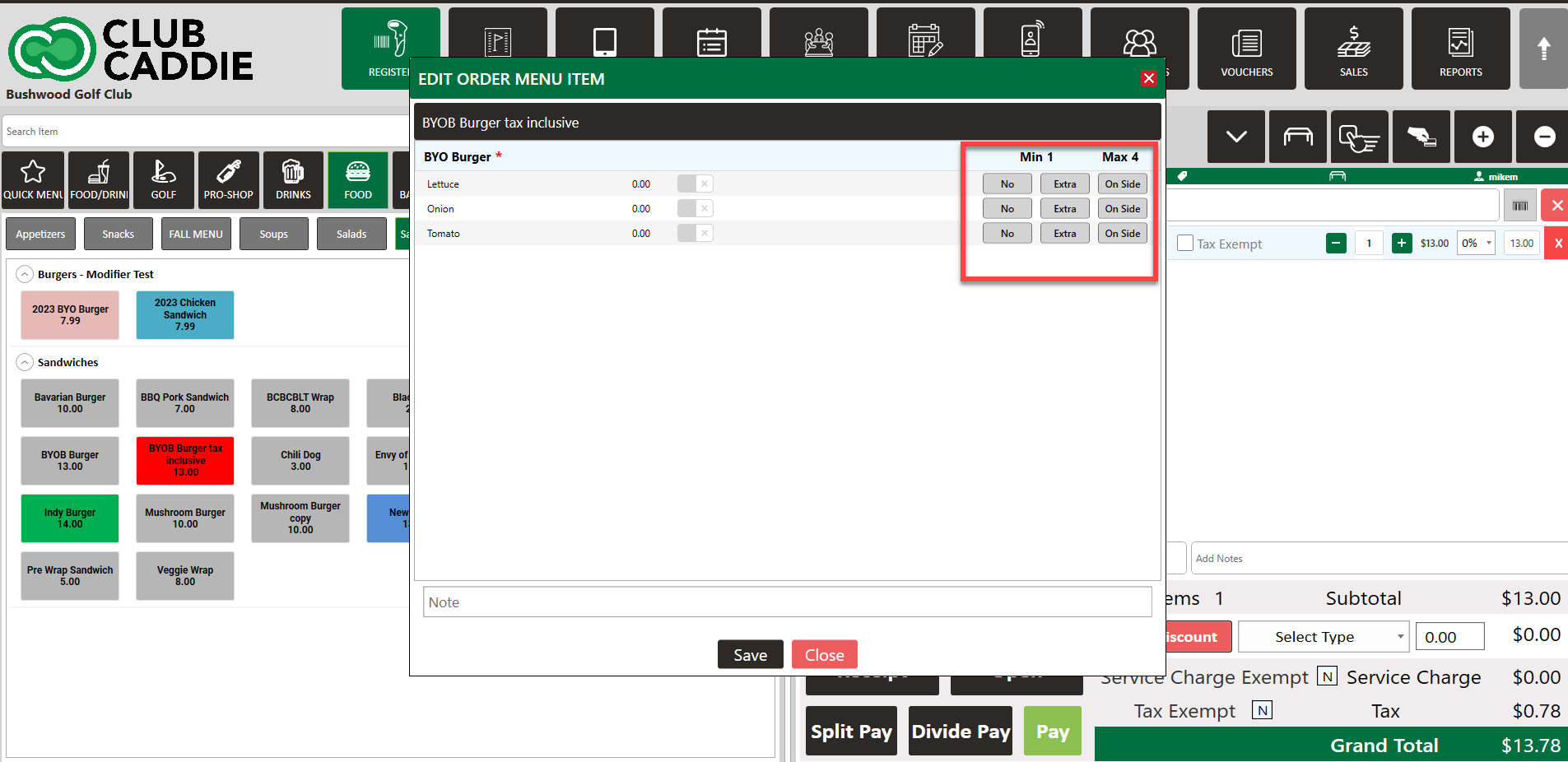Collapse the Burgers - Modifier Test section

pyautogui.click(x=26, y=275)
